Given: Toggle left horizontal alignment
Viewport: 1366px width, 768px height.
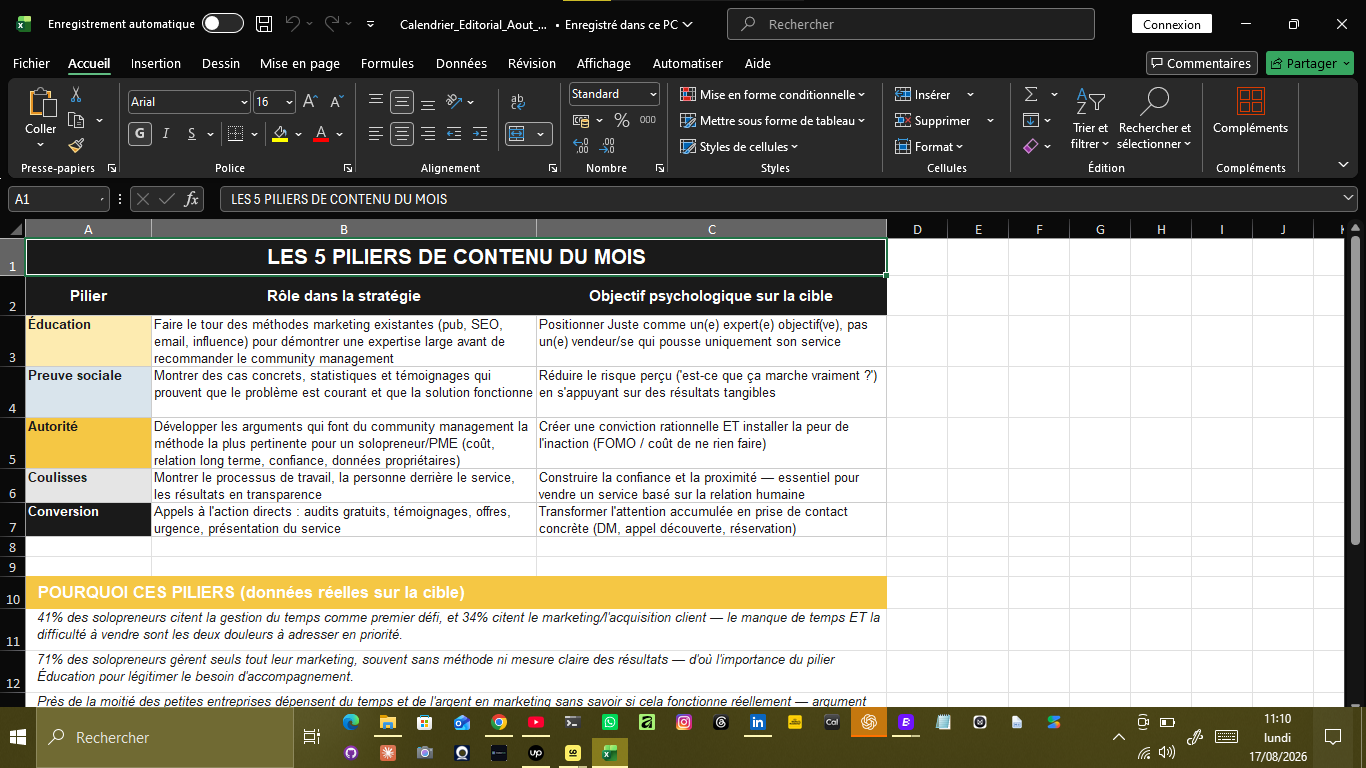Looking at the screenshot, I should 376,133.
